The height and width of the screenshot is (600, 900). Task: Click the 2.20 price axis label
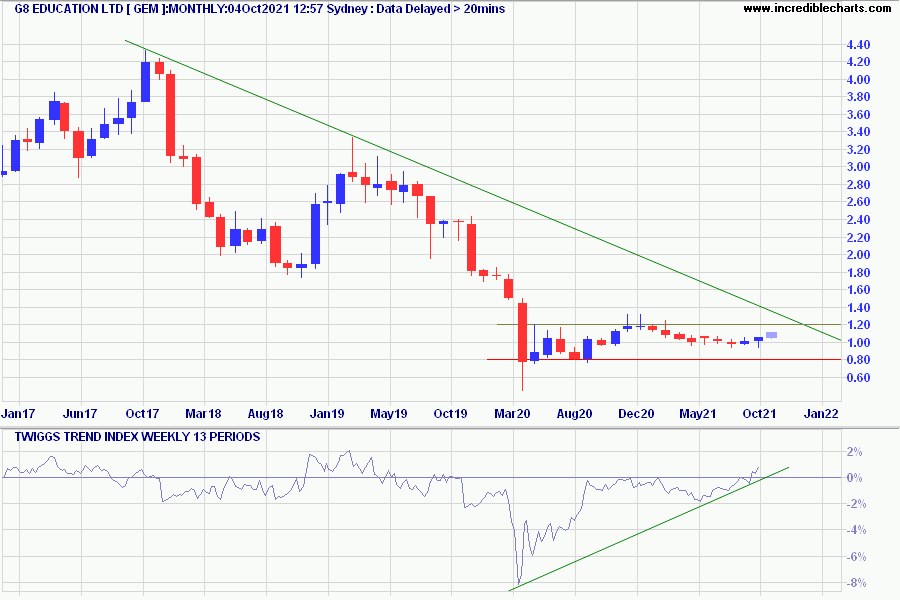(858, 238)
